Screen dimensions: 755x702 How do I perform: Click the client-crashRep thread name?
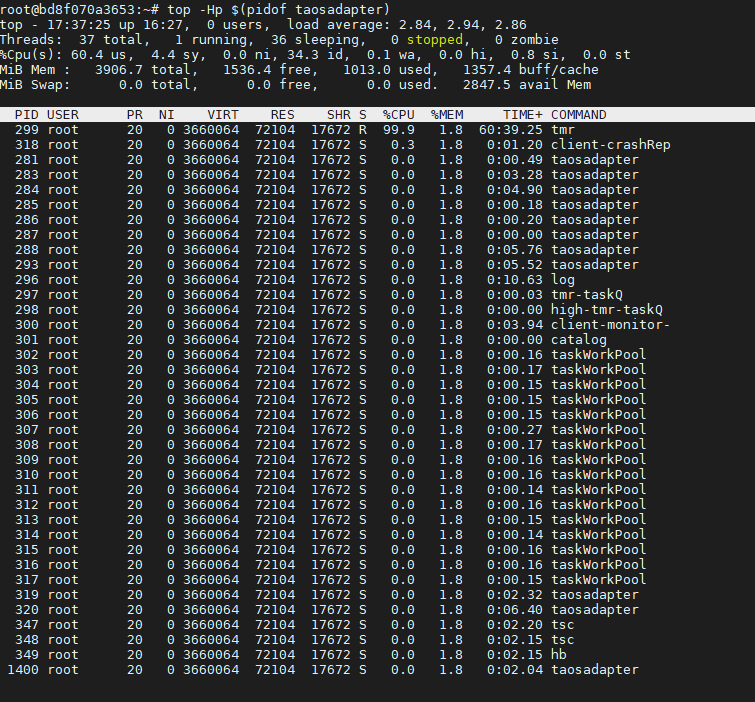click(610, 145)
